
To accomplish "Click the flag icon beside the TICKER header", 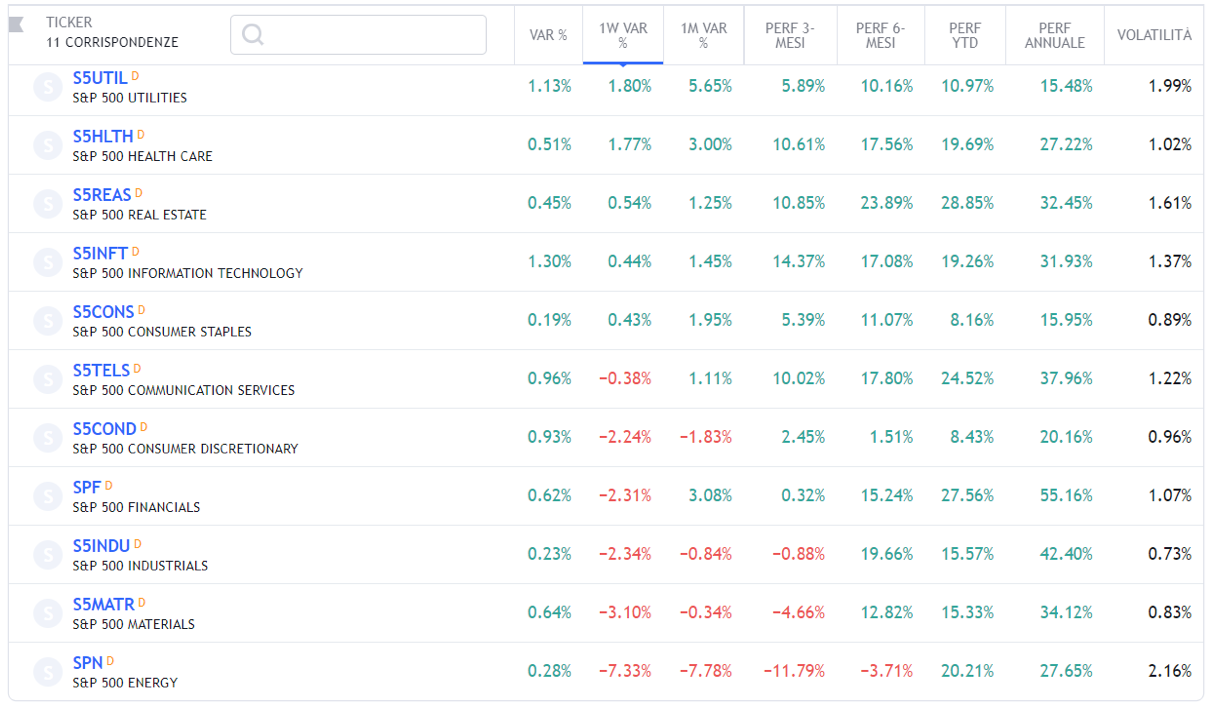I will coord(16,25).
